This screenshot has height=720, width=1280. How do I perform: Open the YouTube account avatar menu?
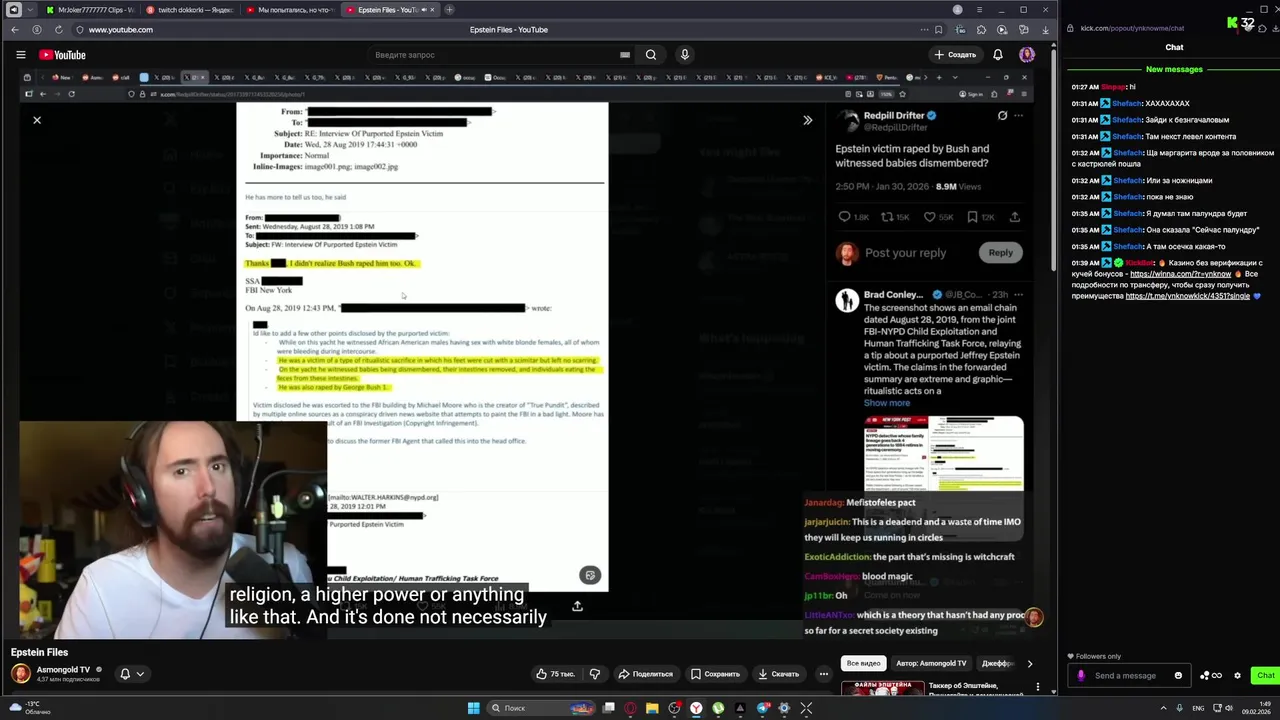click(x=1027, y=55)
